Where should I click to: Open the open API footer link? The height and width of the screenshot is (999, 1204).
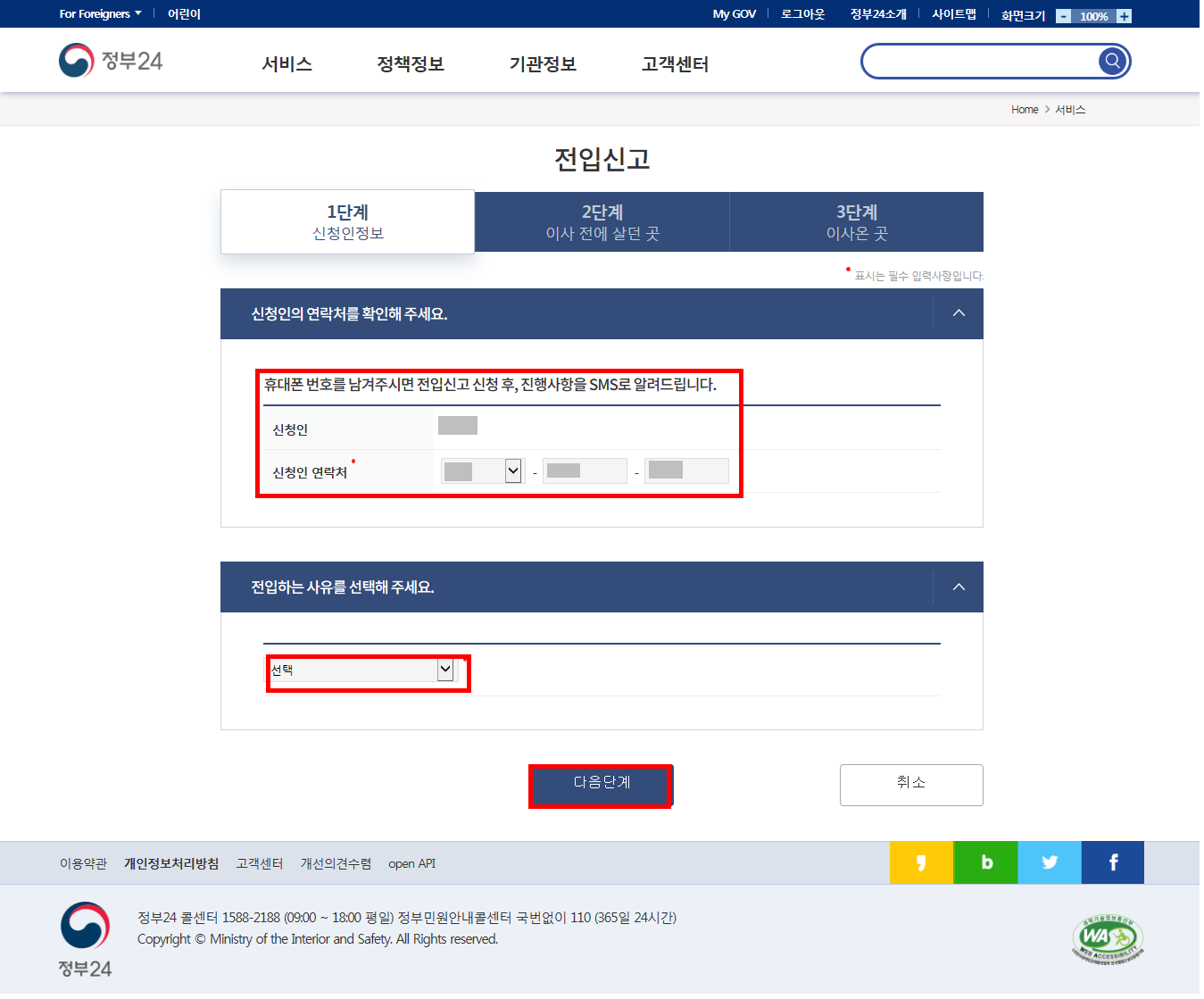(412, 863)
